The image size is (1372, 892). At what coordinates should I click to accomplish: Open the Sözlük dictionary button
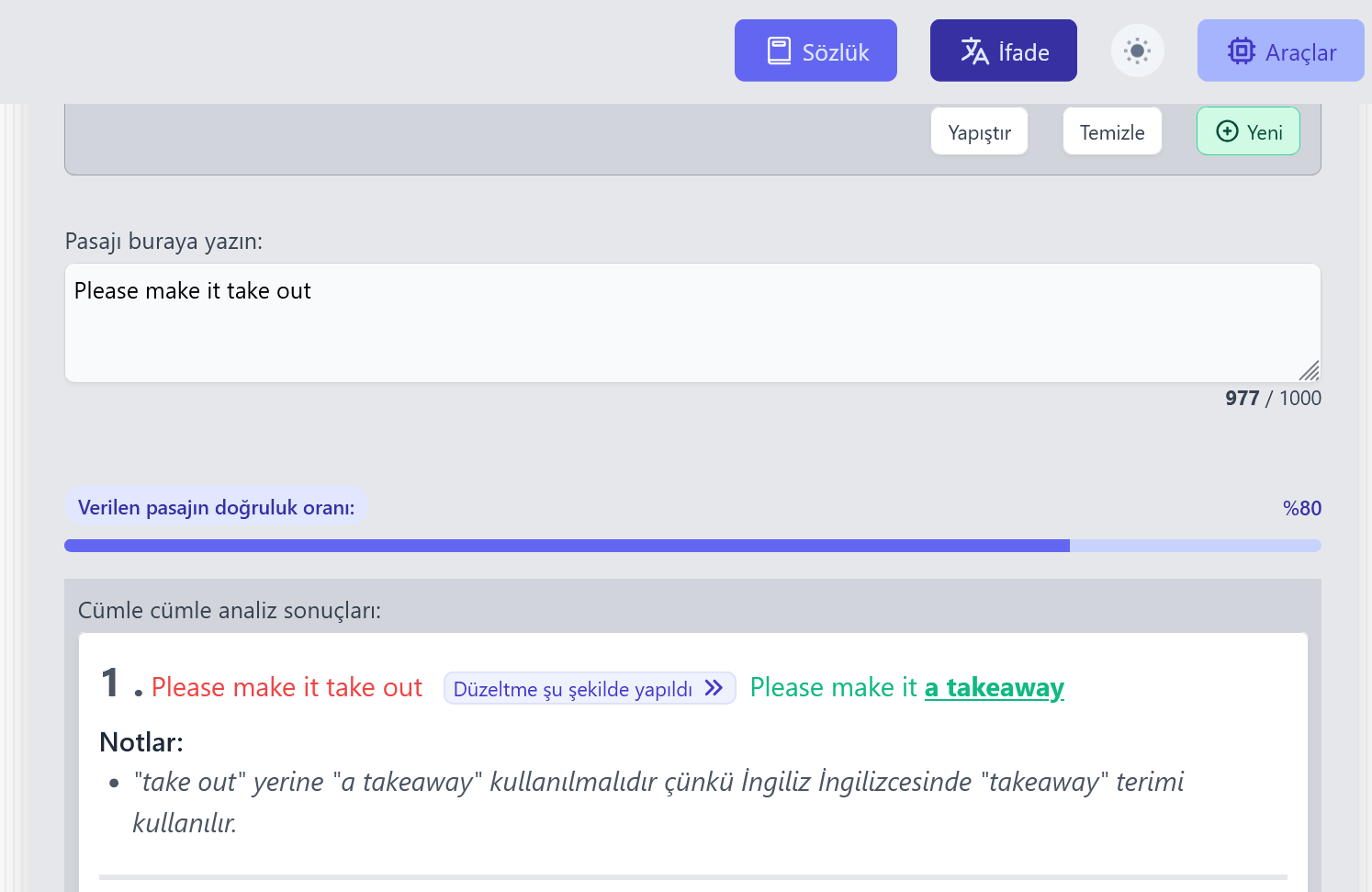[815, 51]
